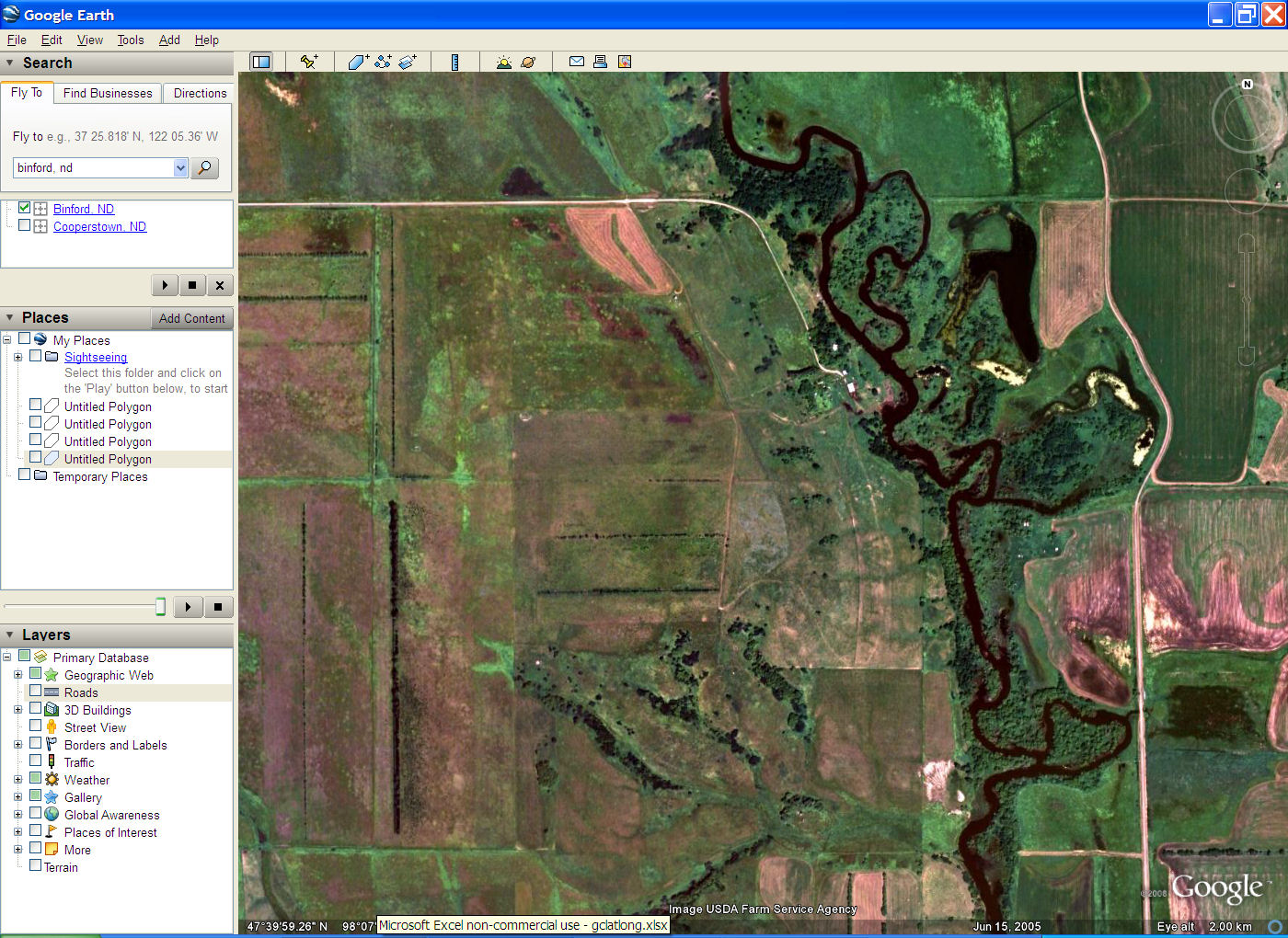Click the Add Content button
This screenshot has width=1288, height=938.
[x=191, y=318]
